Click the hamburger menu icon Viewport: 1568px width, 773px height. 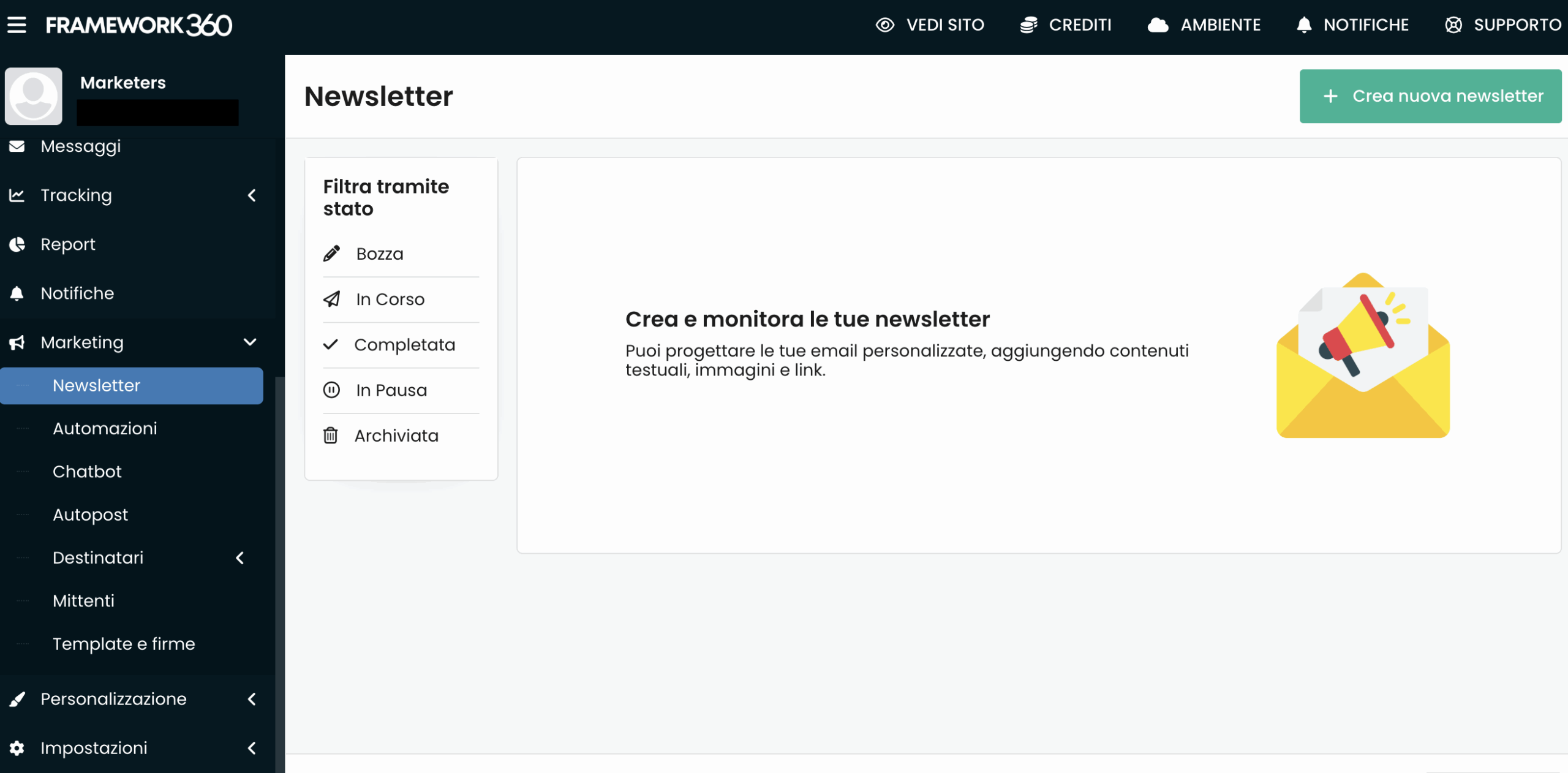[x=17, y=25]
